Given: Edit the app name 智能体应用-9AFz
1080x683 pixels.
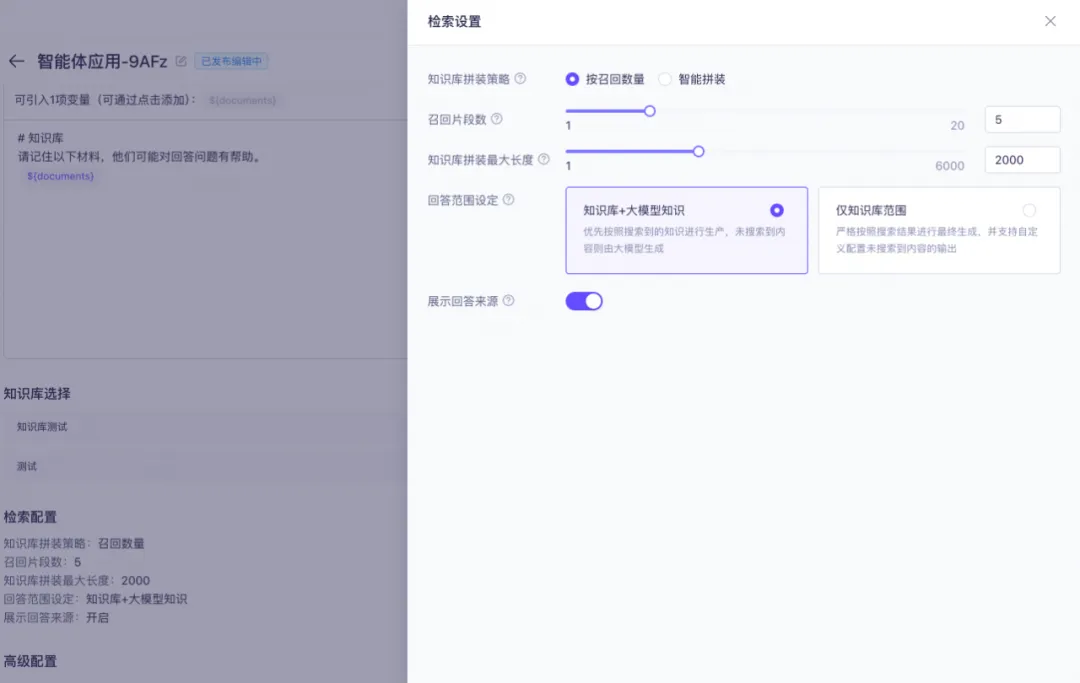Looking at the screenshot, I should coord(181,61).
